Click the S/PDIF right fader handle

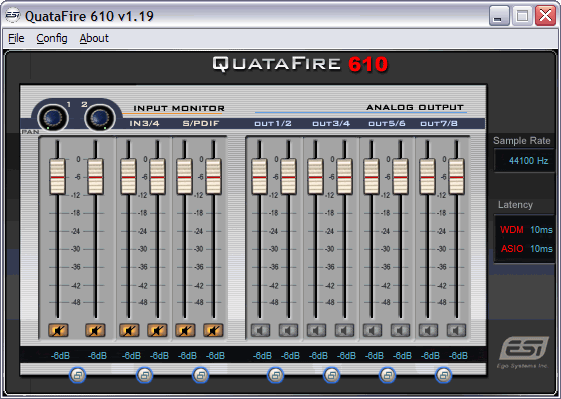click(x=213, y=177)
